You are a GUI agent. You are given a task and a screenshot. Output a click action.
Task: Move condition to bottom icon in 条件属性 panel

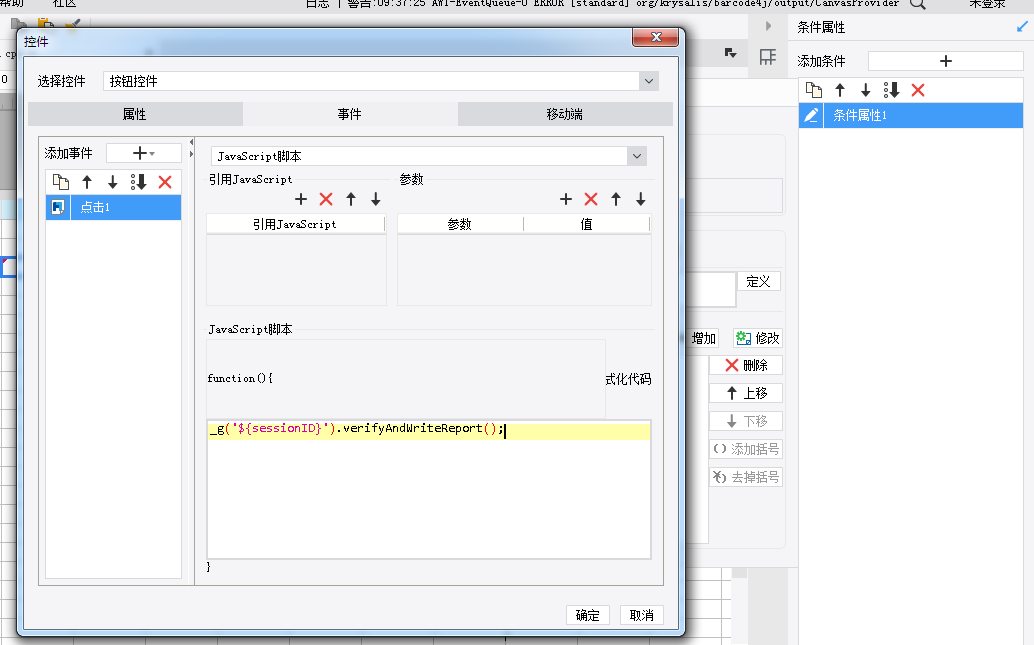pyautogui.click(x=892, y=90)
